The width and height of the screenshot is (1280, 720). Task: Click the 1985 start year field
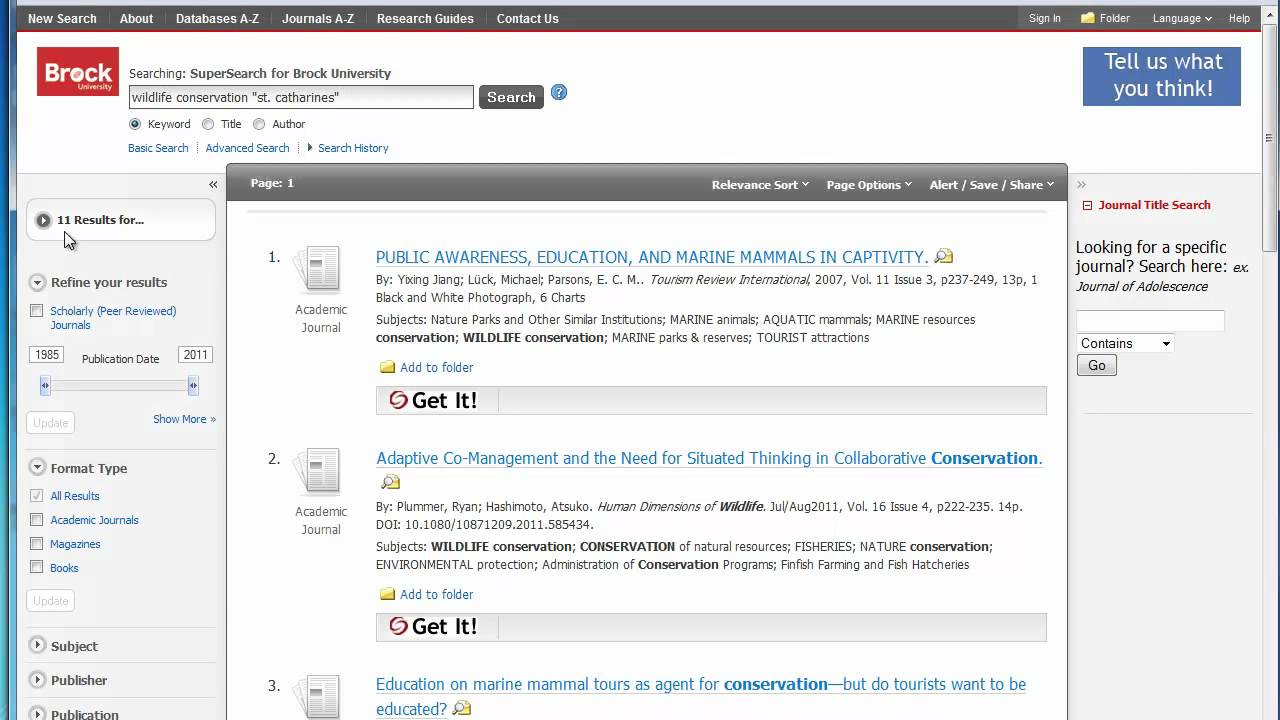pos(47,355)
